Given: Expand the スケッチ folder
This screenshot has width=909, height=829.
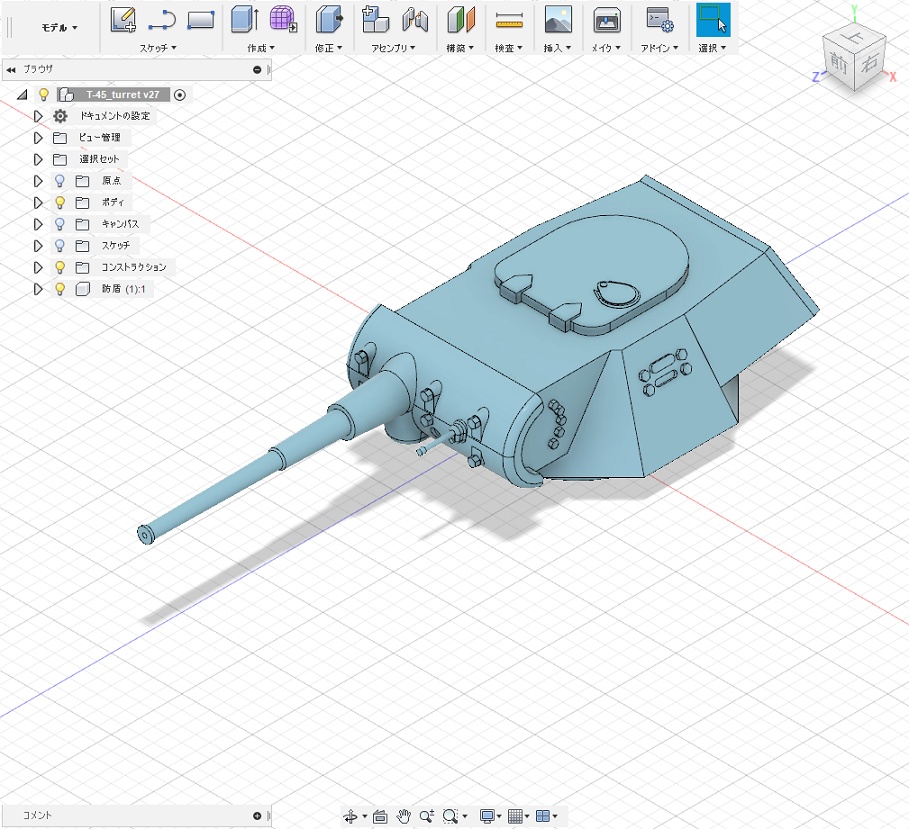Looking at the screenshot, I should pos(38,246).
